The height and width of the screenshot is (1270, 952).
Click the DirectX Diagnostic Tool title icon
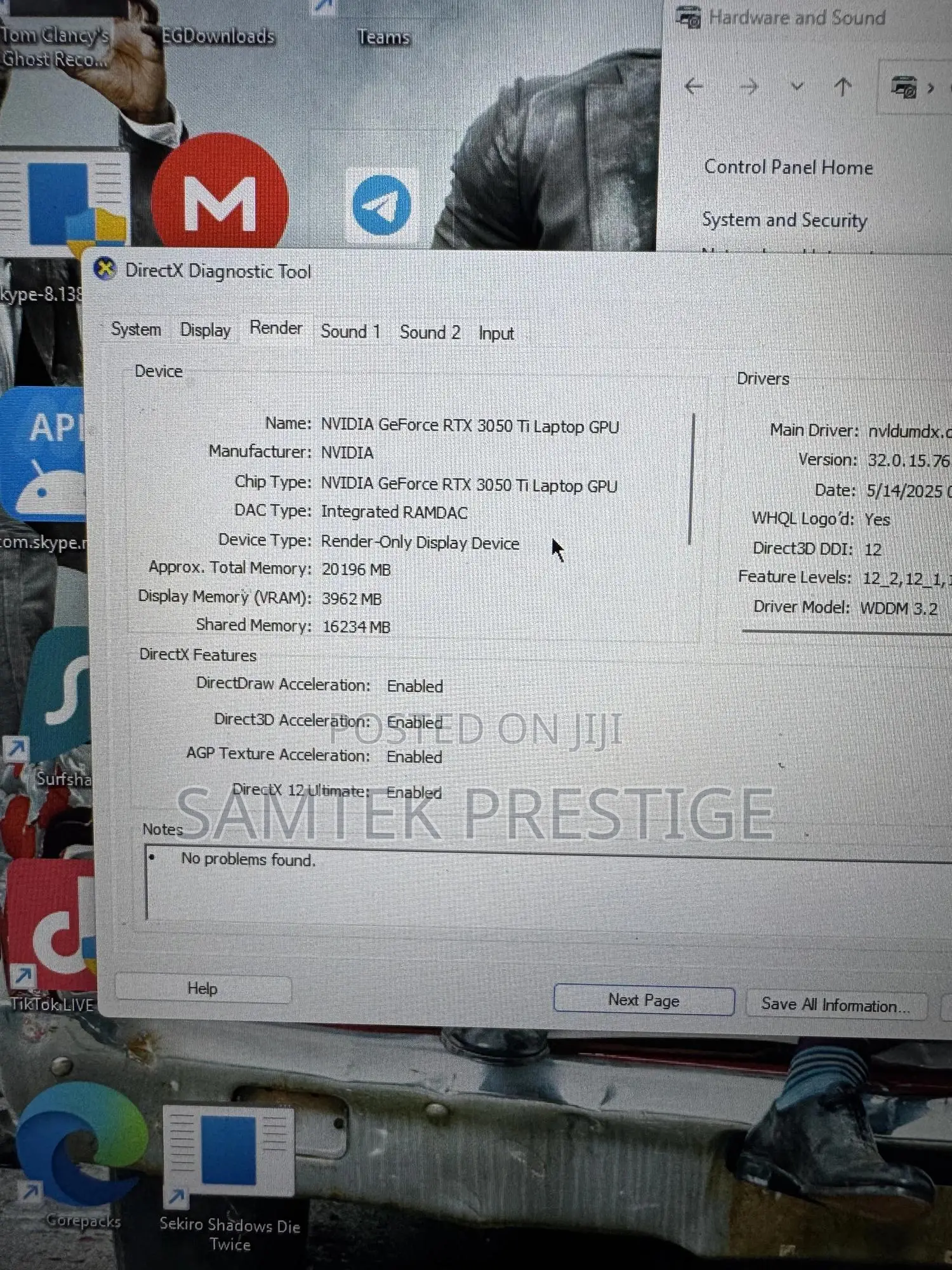tap(105, 269)
